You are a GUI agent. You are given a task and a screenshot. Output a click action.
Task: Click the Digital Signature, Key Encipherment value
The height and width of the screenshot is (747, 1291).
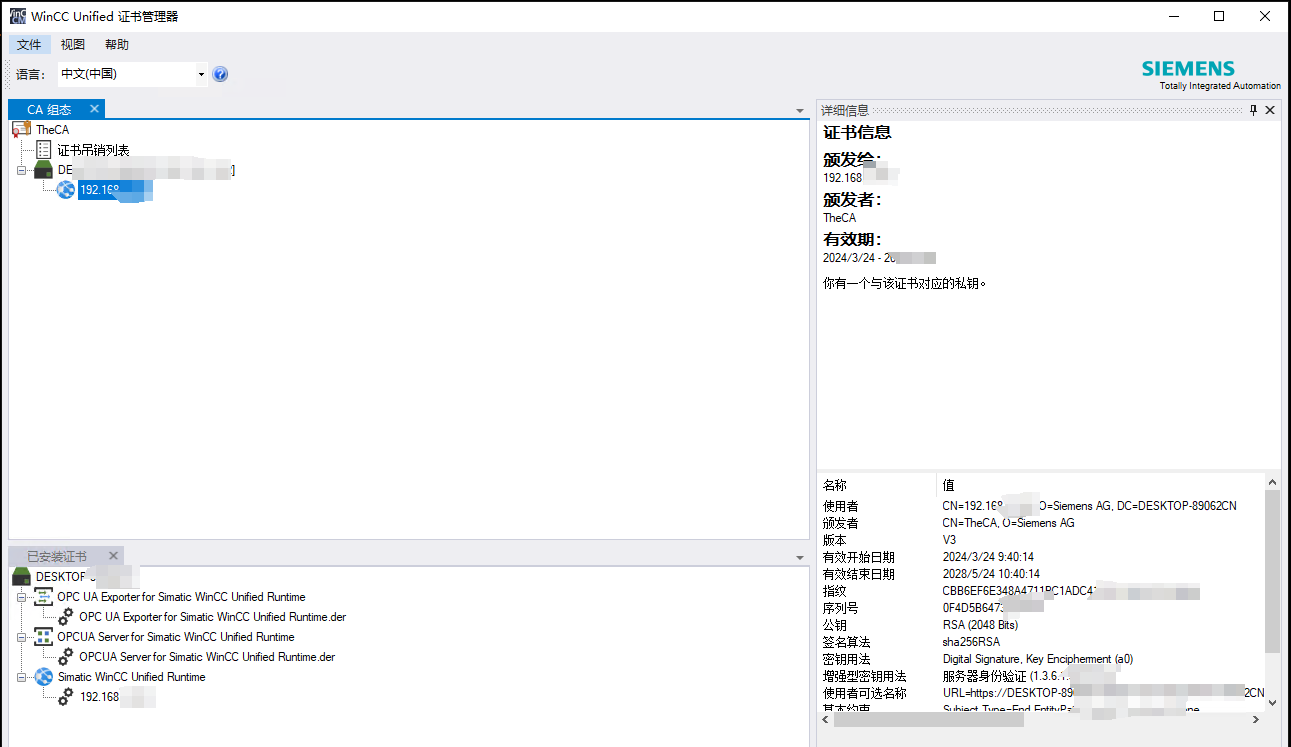tap(1038, 659)
